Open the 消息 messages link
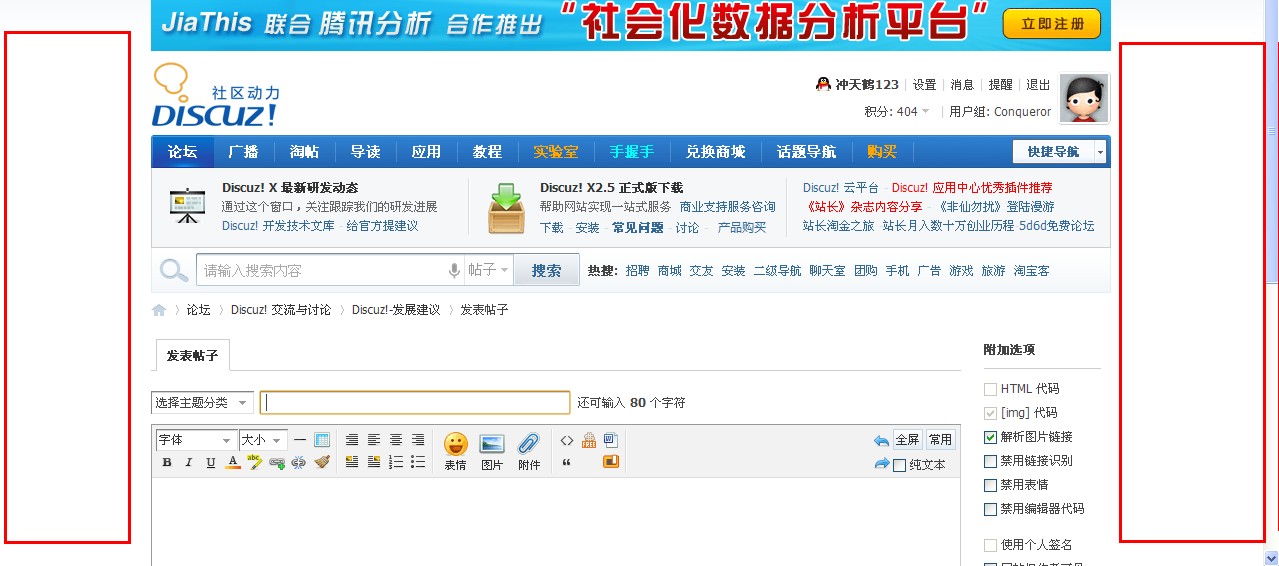 (962, 85)
